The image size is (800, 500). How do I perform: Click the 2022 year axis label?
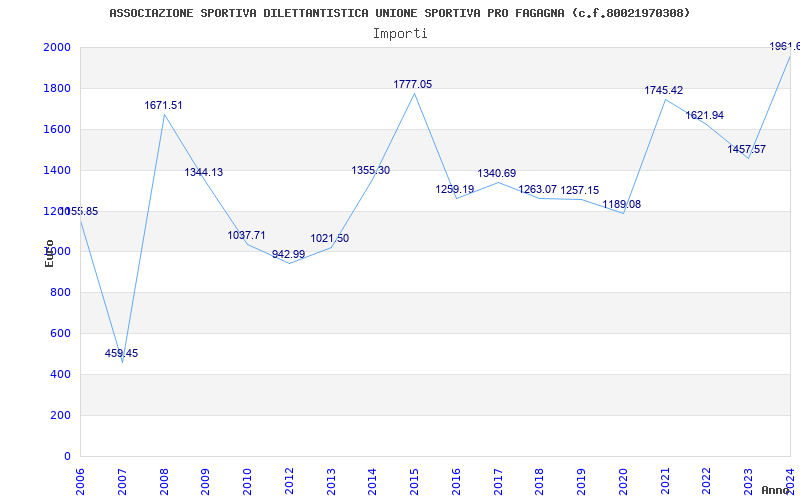[x=707, y=482]
